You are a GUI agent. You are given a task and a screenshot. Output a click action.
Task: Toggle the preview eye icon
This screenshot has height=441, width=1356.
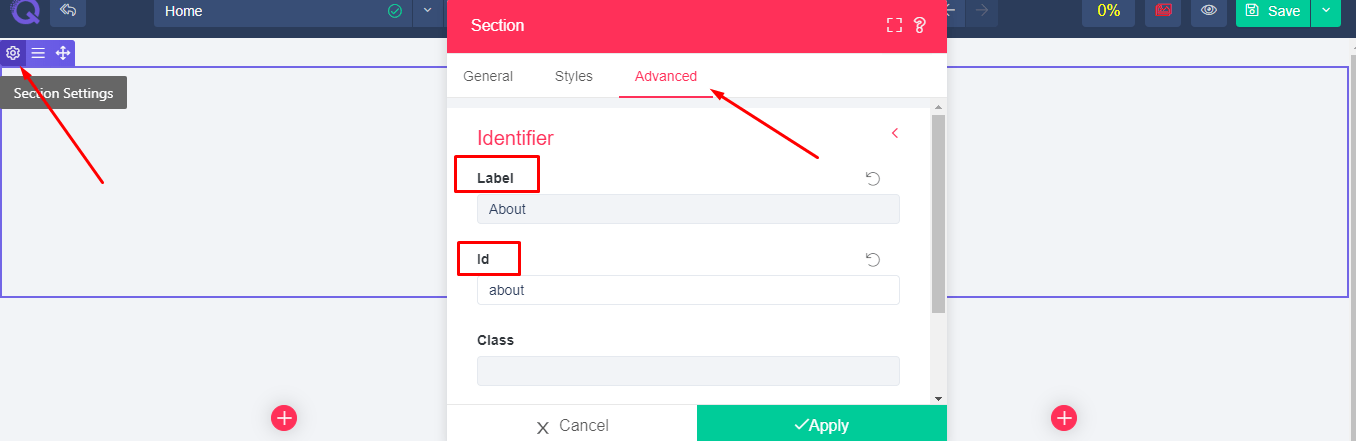pyautogui.click(x=1209, y=11)
